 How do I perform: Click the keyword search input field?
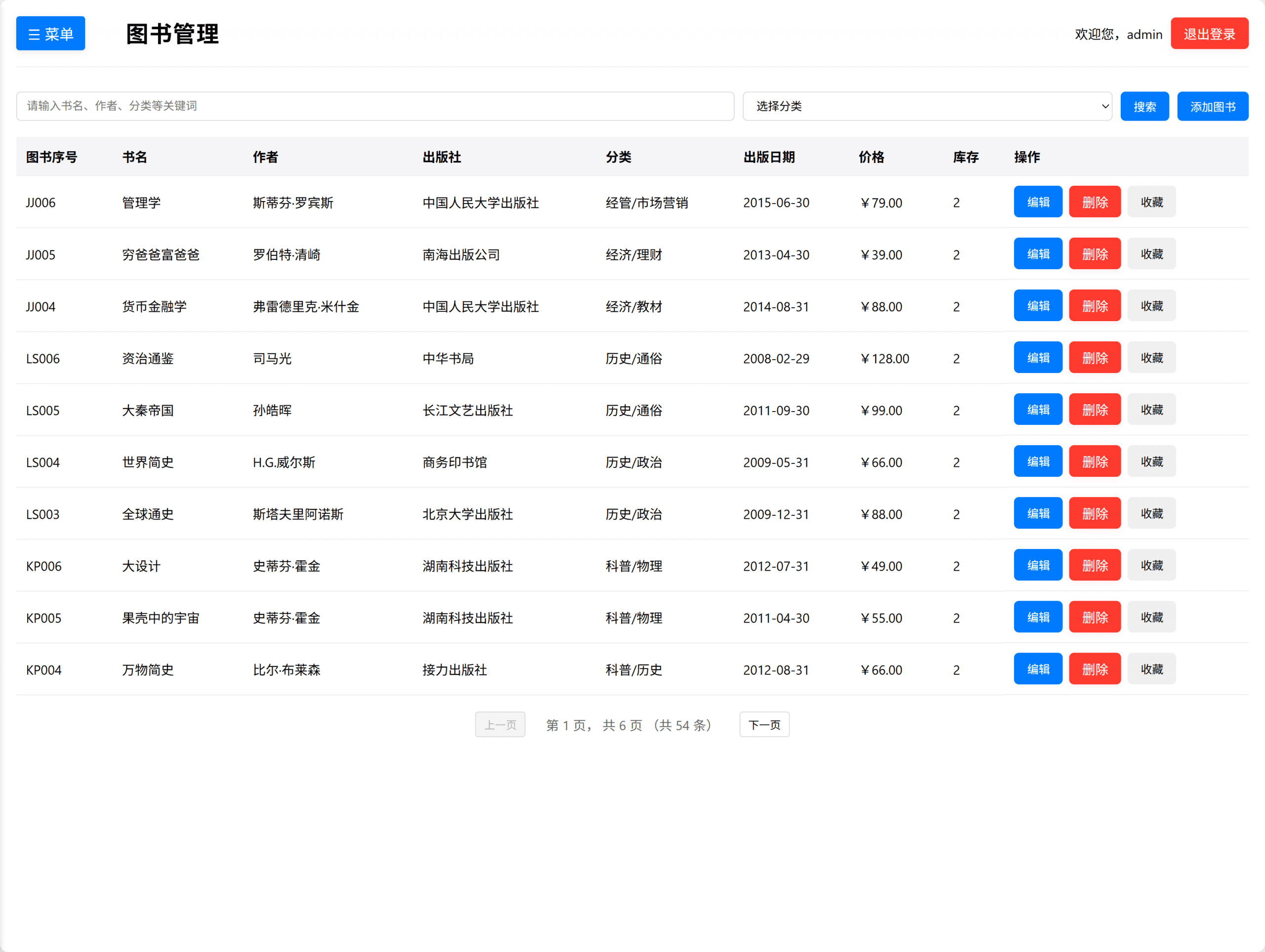(375, 106)
